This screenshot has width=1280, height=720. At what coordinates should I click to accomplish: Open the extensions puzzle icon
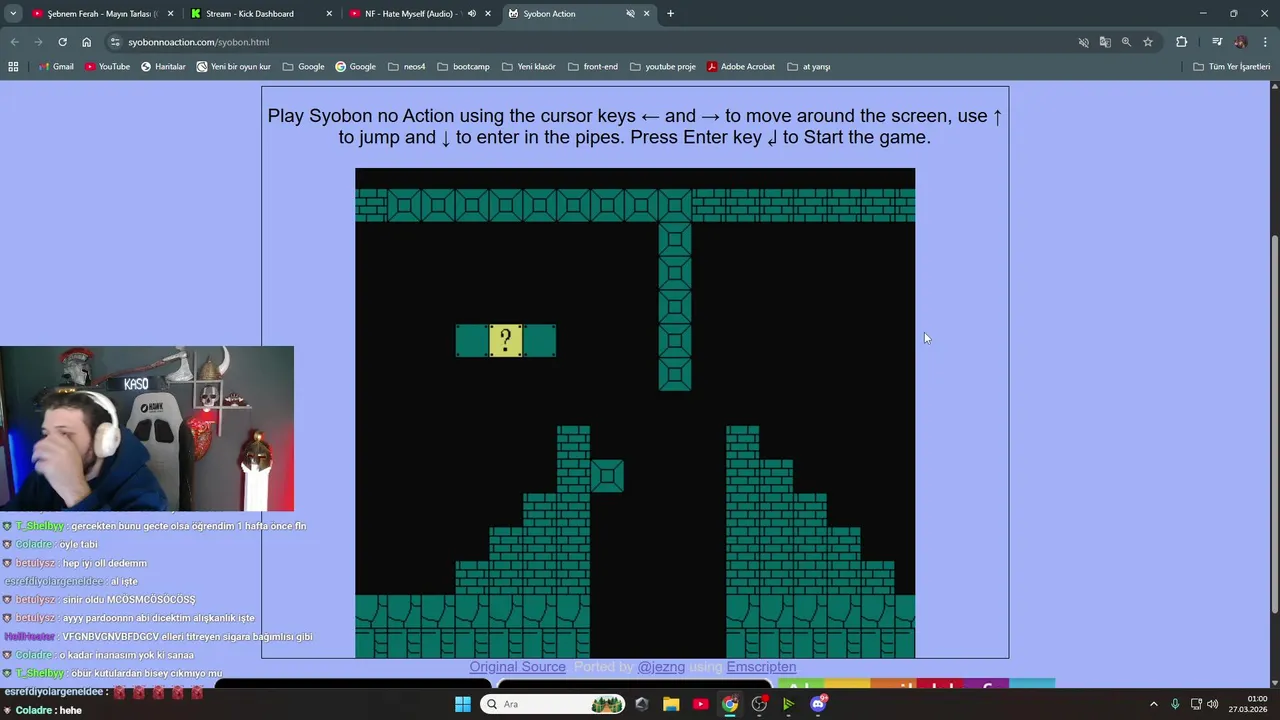click(x=1181, y=42)
